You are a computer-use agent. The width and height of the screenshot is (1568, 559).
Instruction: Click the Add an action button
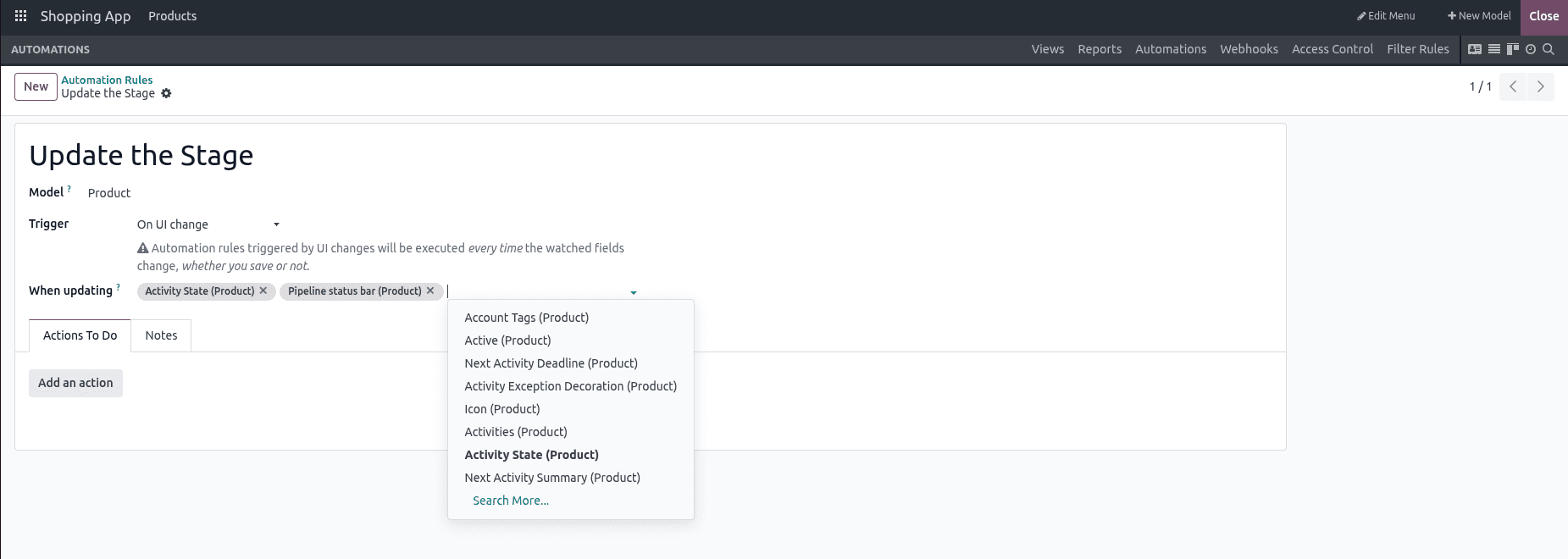click(75, 383)
